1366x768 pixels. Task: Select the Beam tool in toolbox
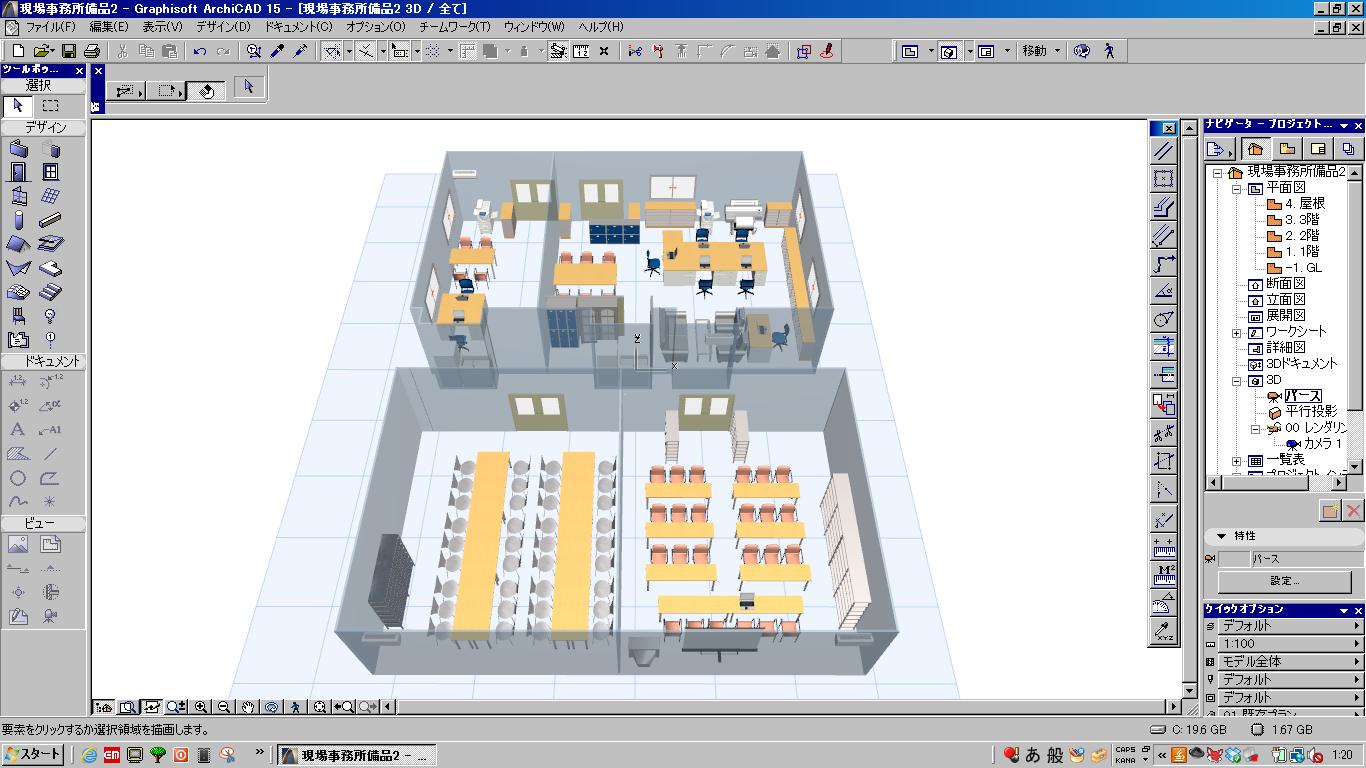pos(50,221)
